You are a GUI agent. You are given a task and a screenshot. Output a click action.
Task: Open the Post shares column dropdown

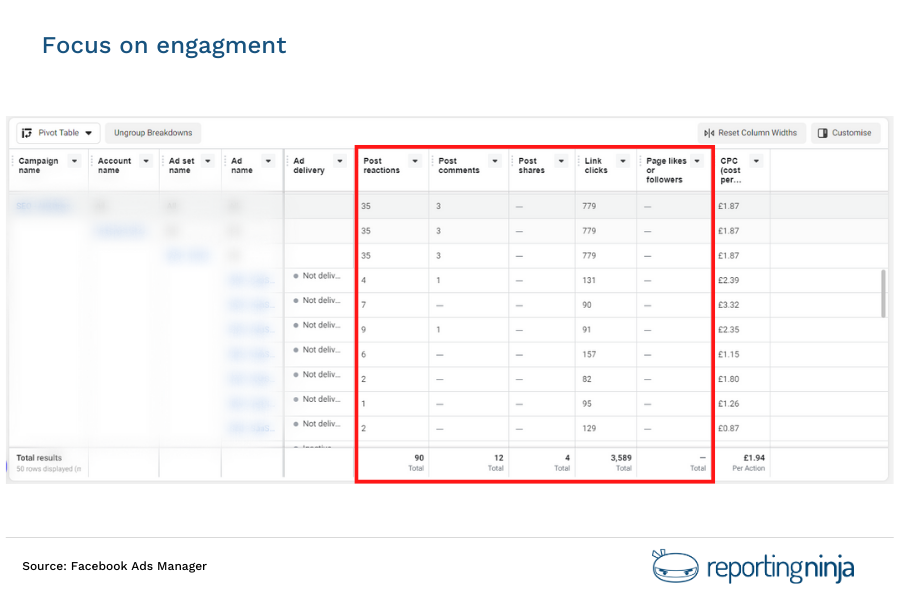[560, 161]
